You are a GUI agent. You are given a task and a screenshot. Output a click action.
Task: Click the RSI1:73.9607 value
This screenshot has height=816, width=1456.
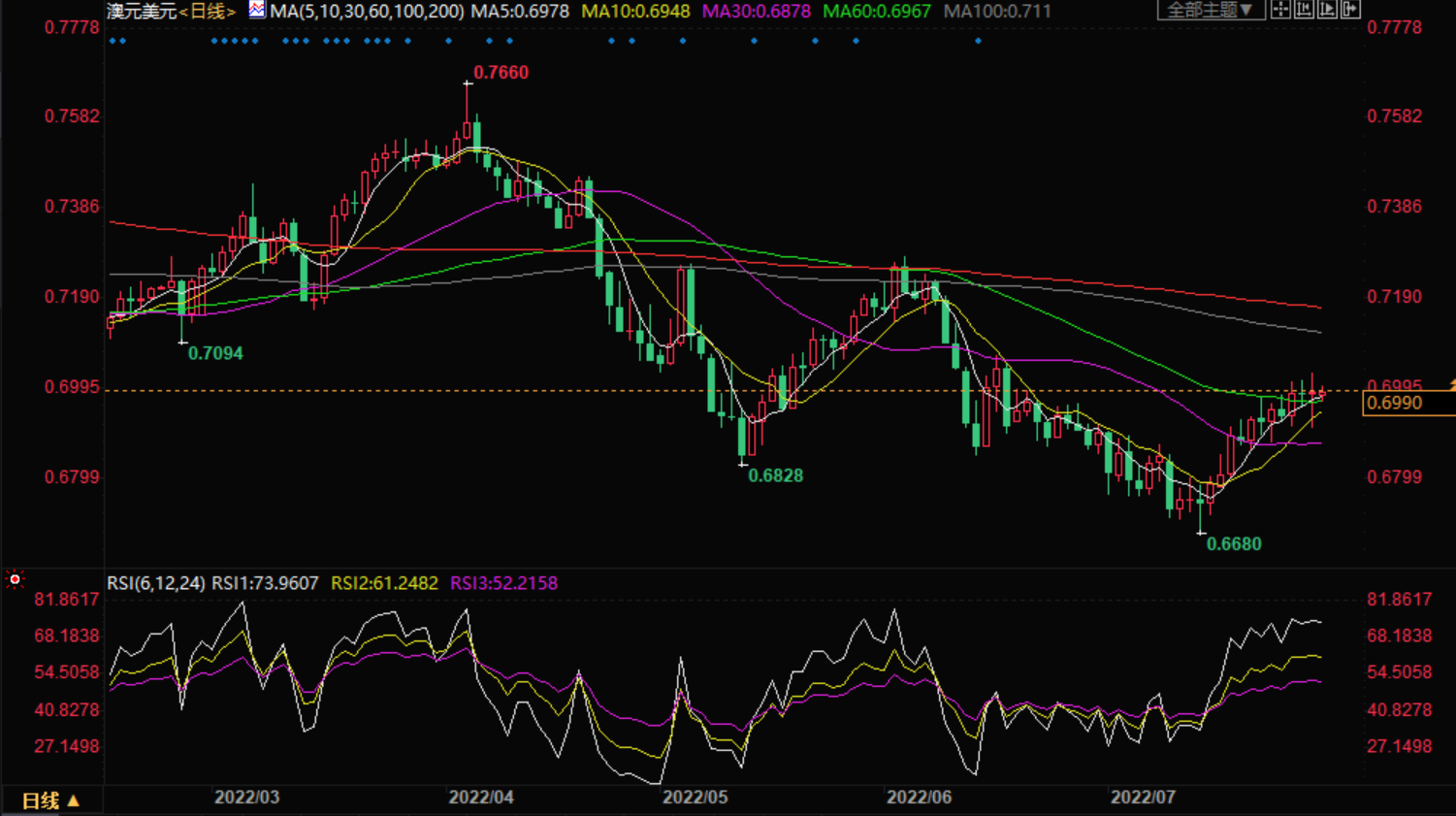[265, 583]
